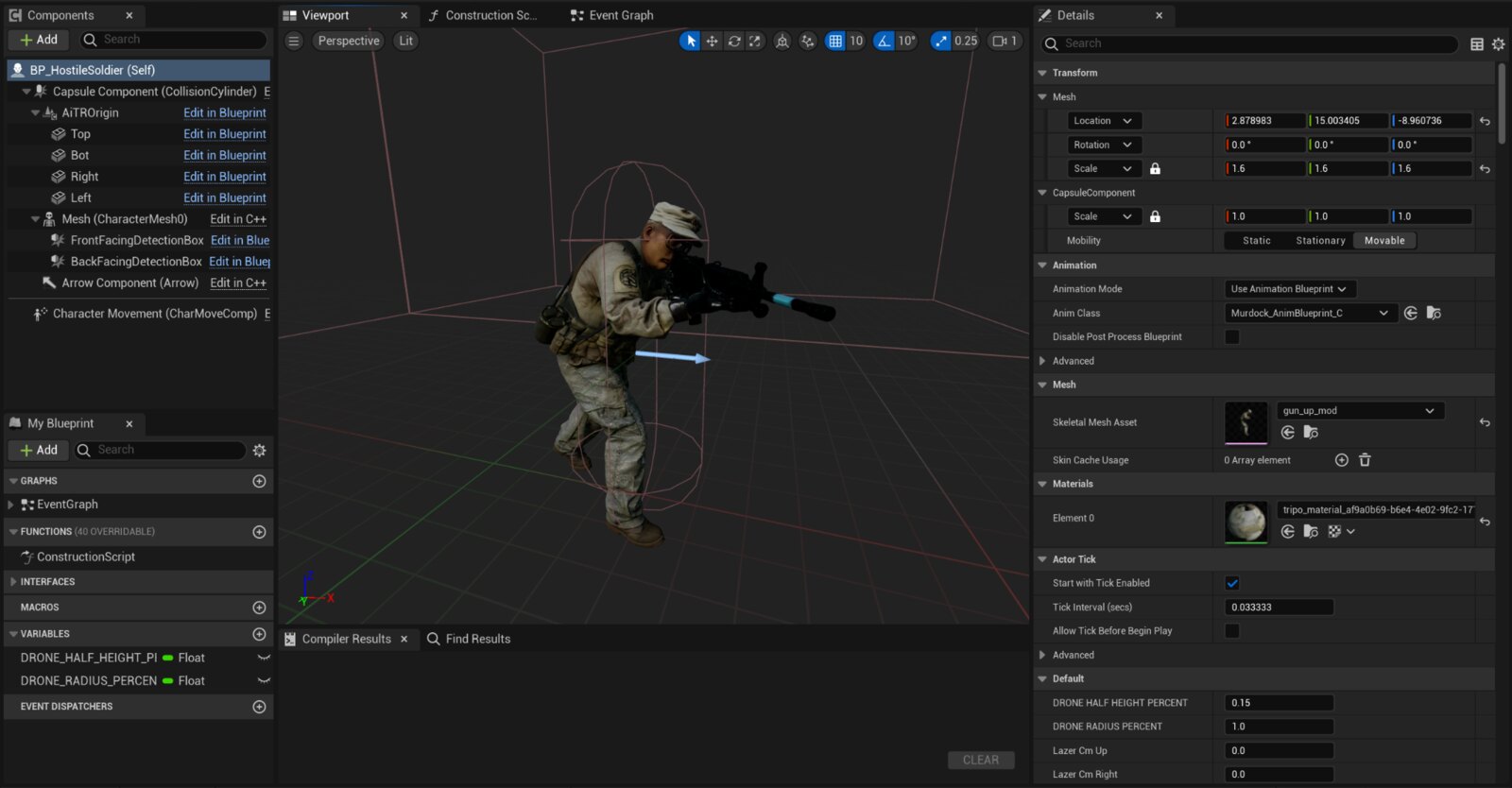Switch to the rotate gizmo tool
The height and width of the screenshot is (788, 1512).
pos(733,41)
